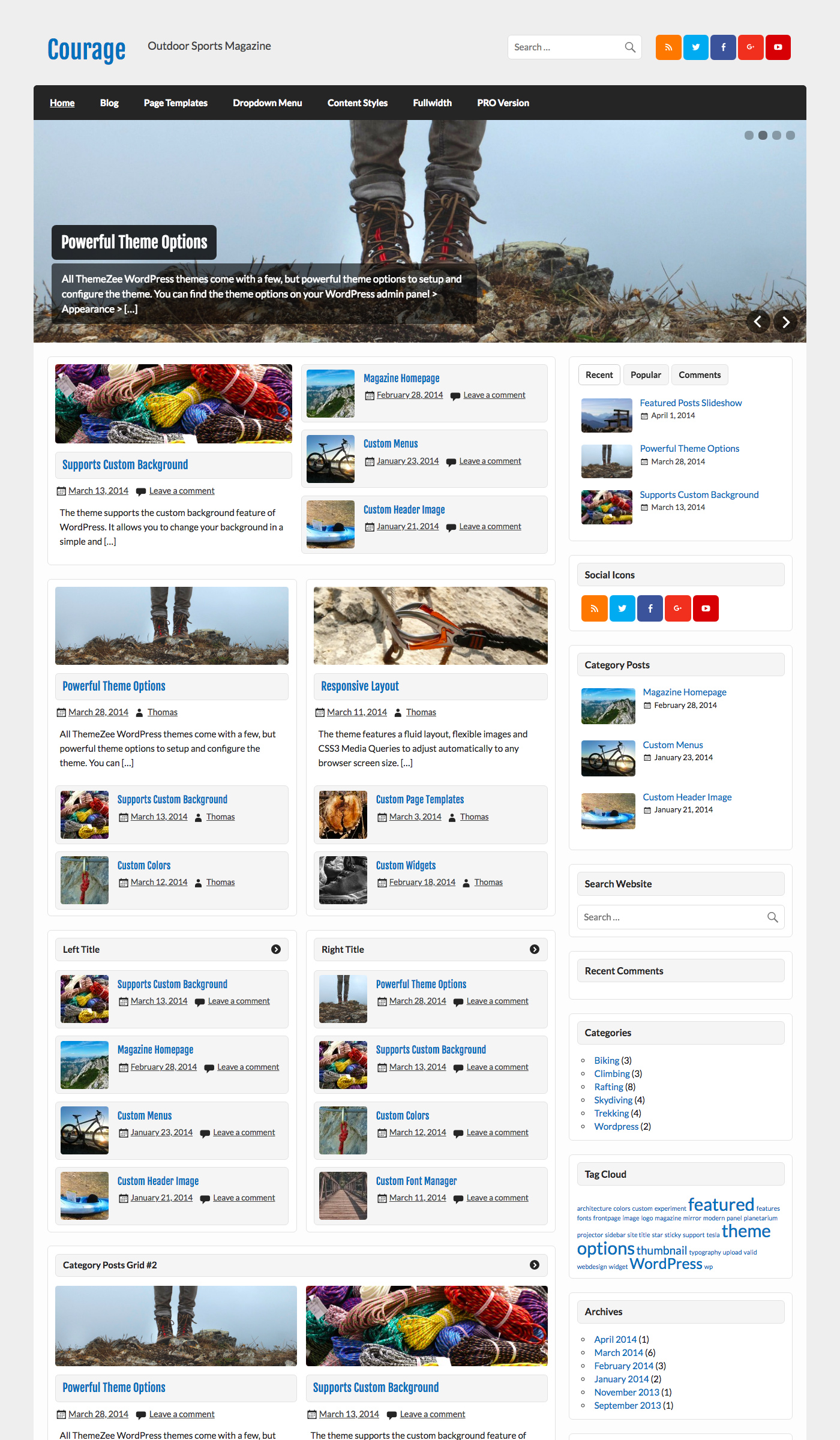Switch to Comments tab
The image size is (840, 1440).
point(700,375)
